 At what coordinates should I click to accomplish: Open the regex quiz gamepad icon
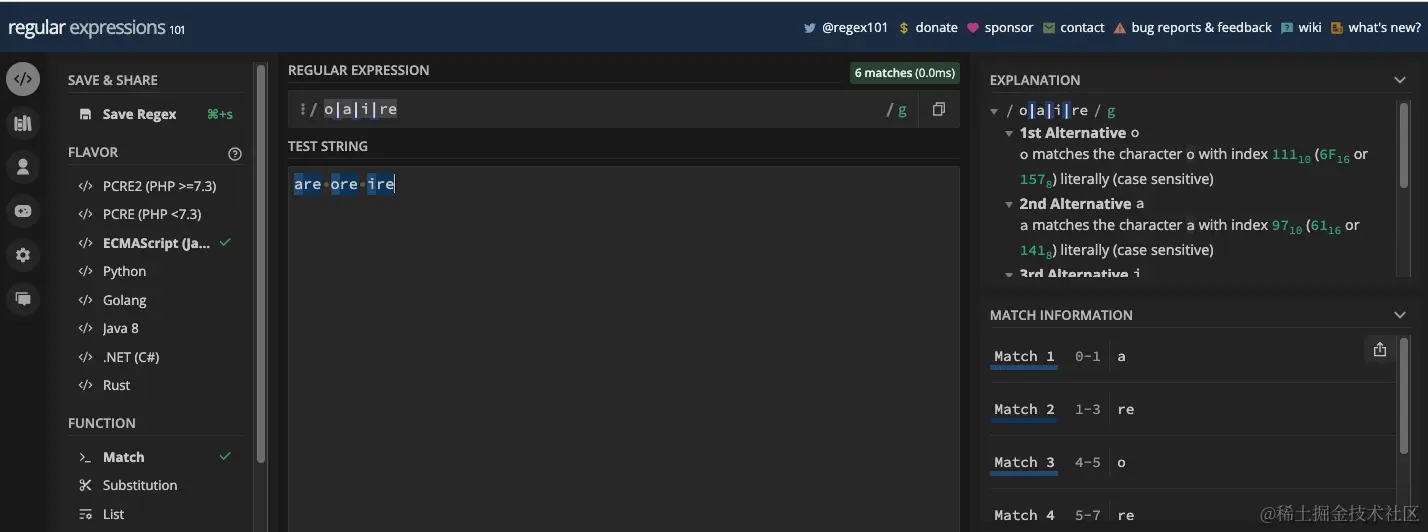point(23,211)
